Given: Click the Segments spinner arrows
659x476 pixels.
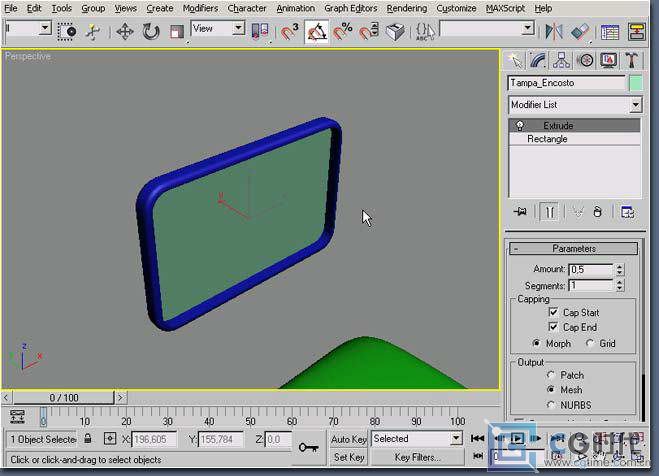Looking at the screenshot, I should (619, 286).
